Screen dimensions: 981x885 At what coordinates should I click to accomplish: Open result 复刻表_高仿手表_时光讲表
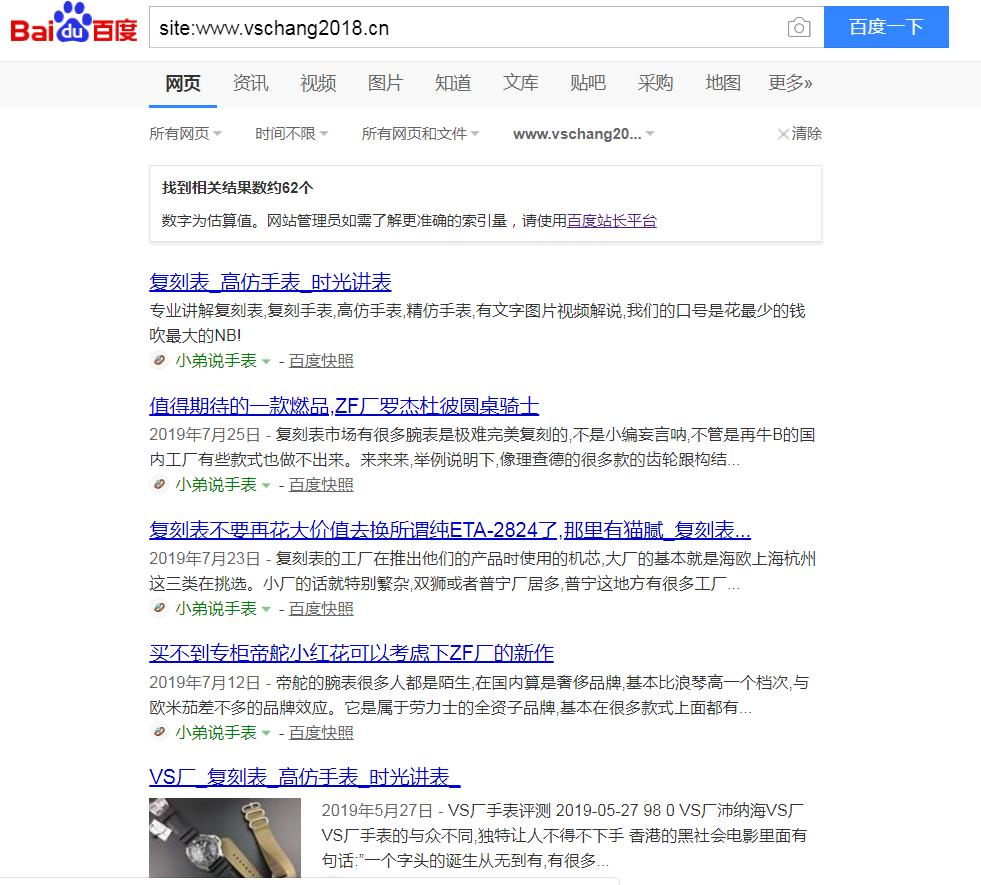(x=270, y=282)
